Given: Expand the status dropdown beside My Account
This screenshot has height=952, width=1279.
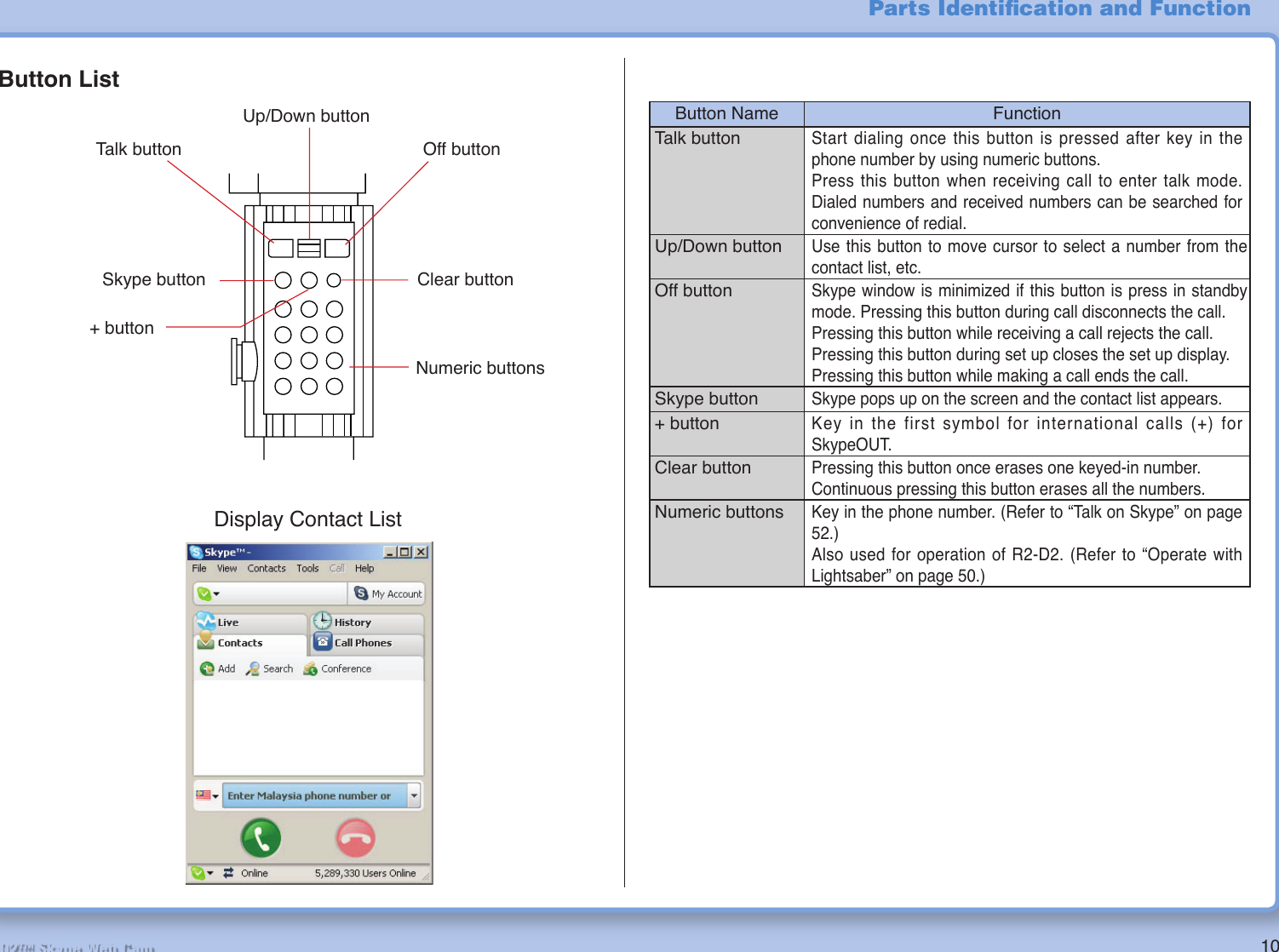Looking at the screenshot, I should (208, 594).
